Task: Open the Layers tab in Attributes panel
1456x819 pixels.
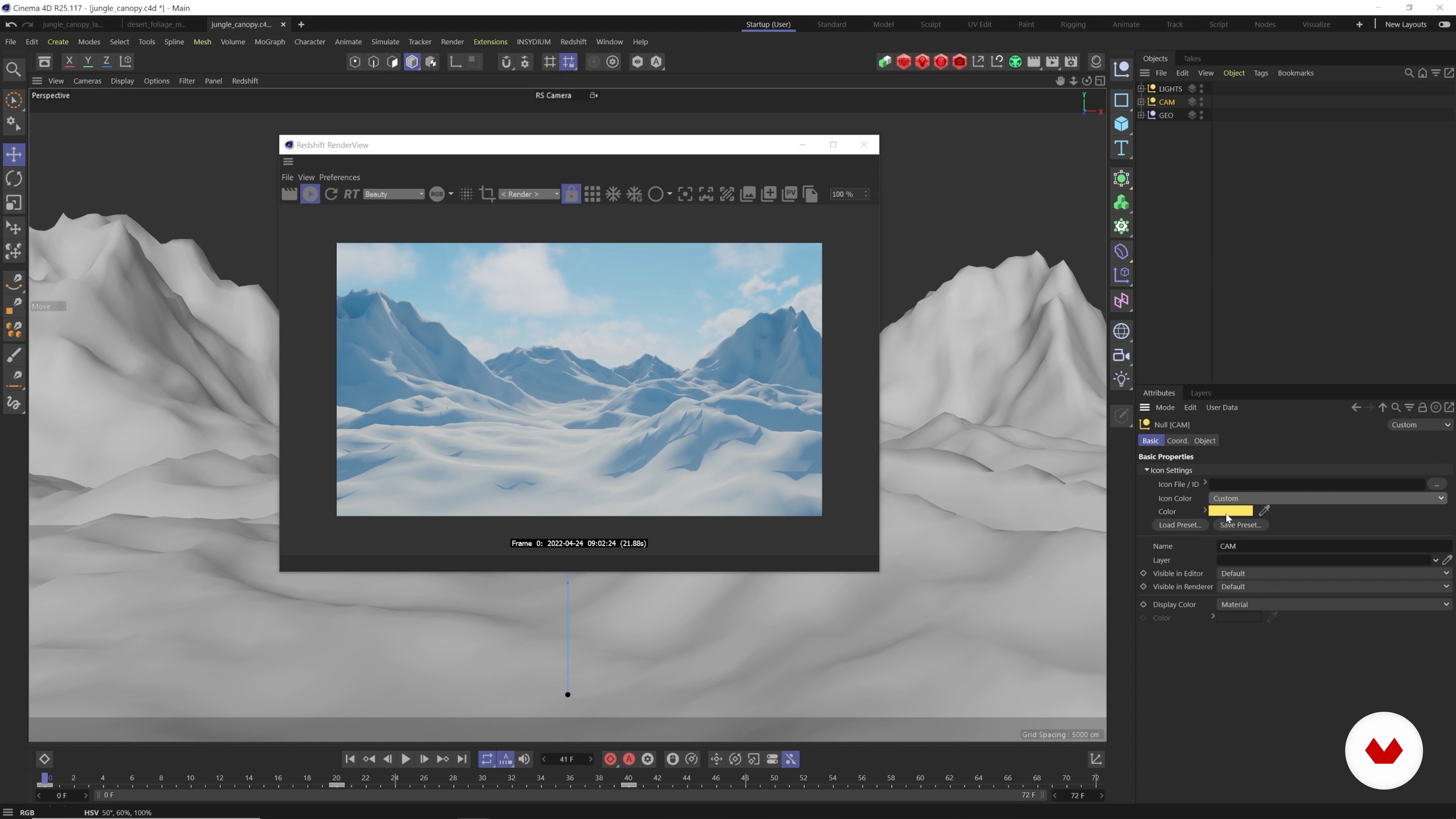Action: point(1200,393)
